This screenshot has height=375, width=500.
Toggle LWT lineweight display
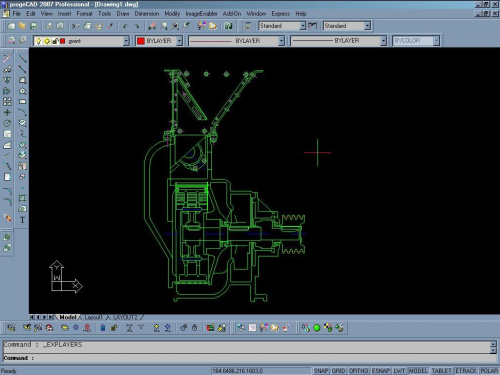[x=399, y=371]
